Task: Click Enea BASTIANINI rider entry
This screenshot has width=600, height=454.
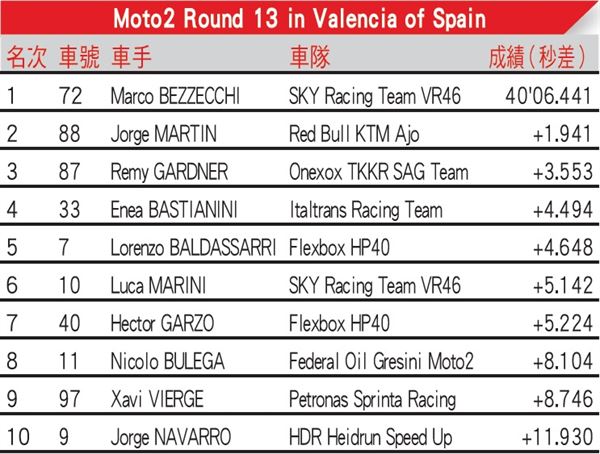Action: coord(174,210)
